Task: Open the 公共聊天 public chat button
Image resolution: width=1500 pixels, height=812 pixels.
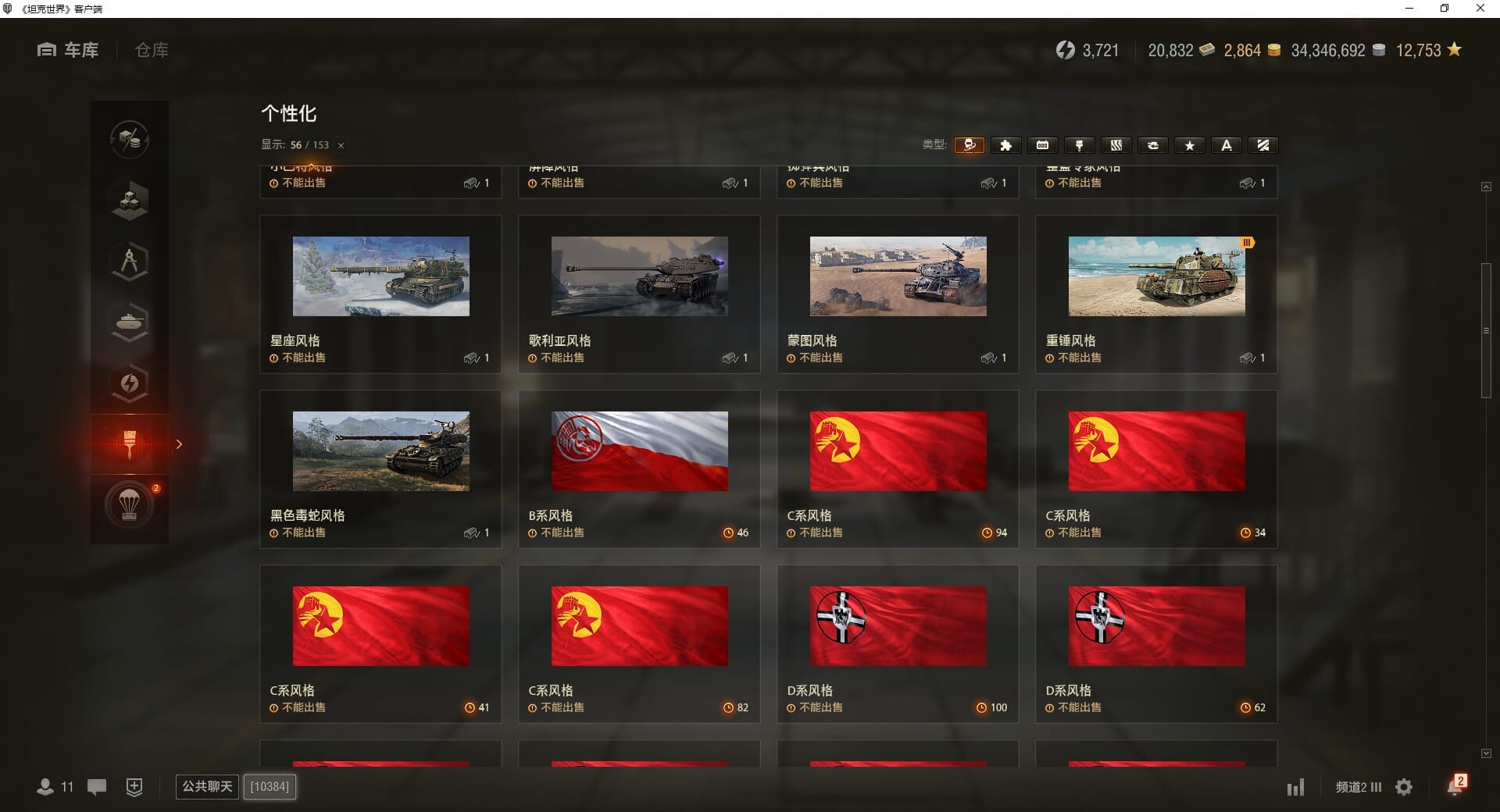Action: tap(207, 786)
